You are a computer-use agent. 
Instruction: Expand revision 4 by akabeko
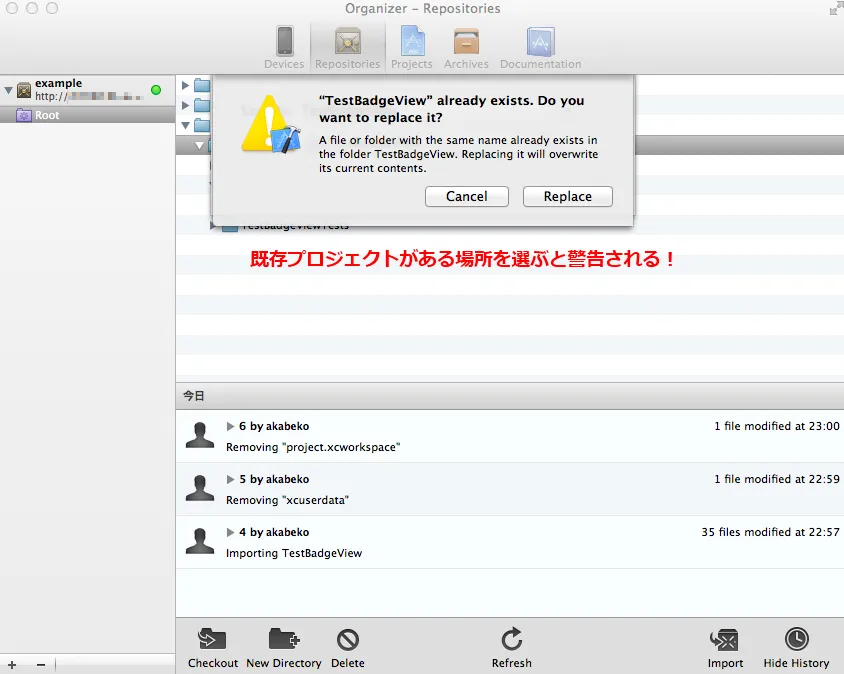click(231, 532)
